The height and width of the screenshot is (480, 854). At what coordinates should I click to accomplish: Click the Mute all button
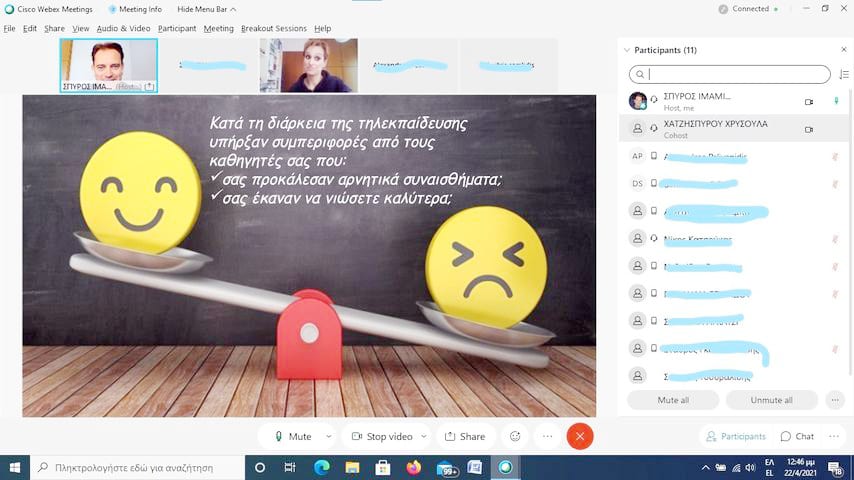[672, 399]
